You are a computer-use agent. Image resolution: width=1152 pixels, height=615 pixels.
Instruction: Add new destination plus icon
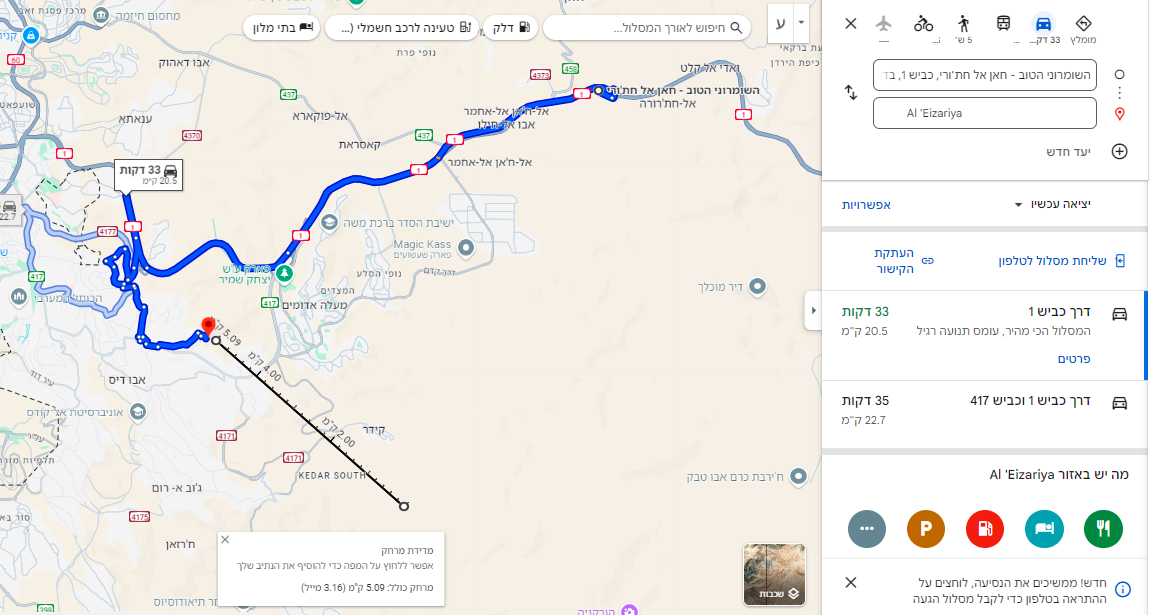pyautogui.click(x=1119, y=151)
